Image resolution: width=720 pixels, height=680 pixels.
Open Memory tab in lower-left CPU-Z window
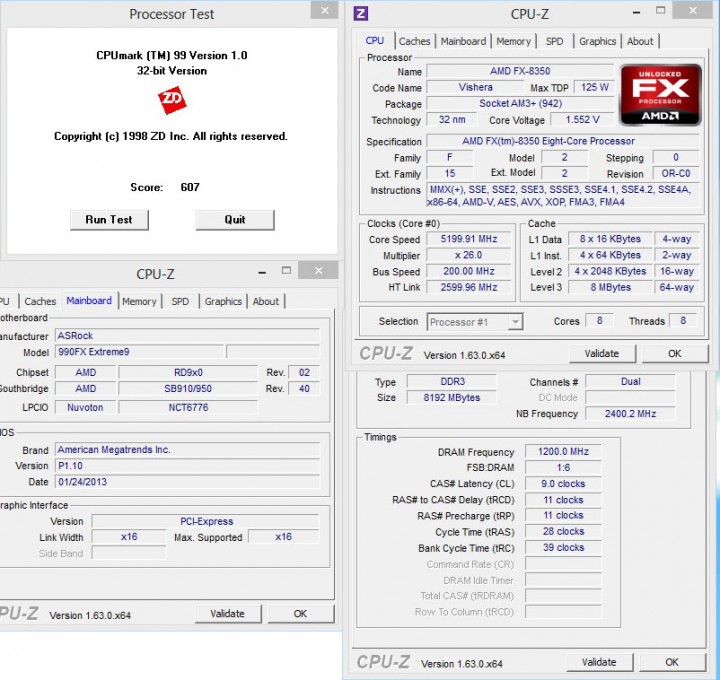pos(139,301)
